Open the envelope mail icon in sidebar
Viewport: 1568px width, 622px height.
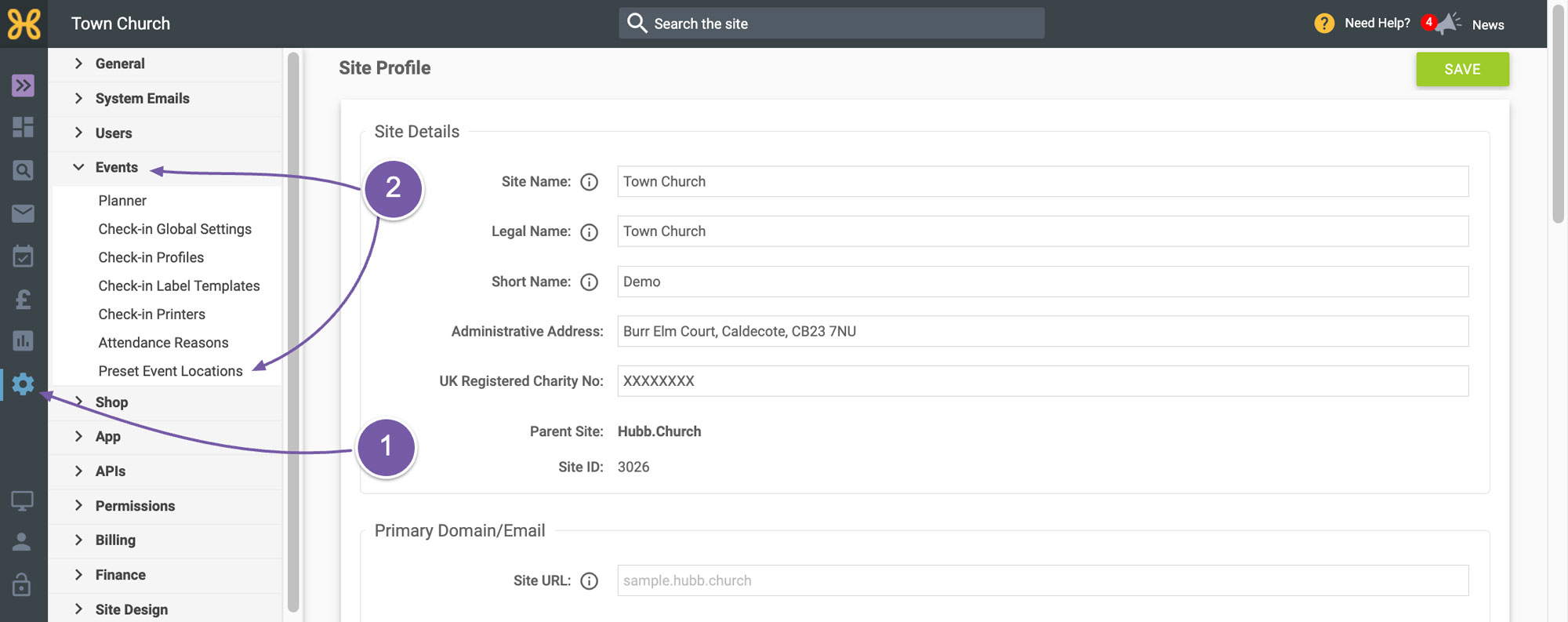(23, 213)
